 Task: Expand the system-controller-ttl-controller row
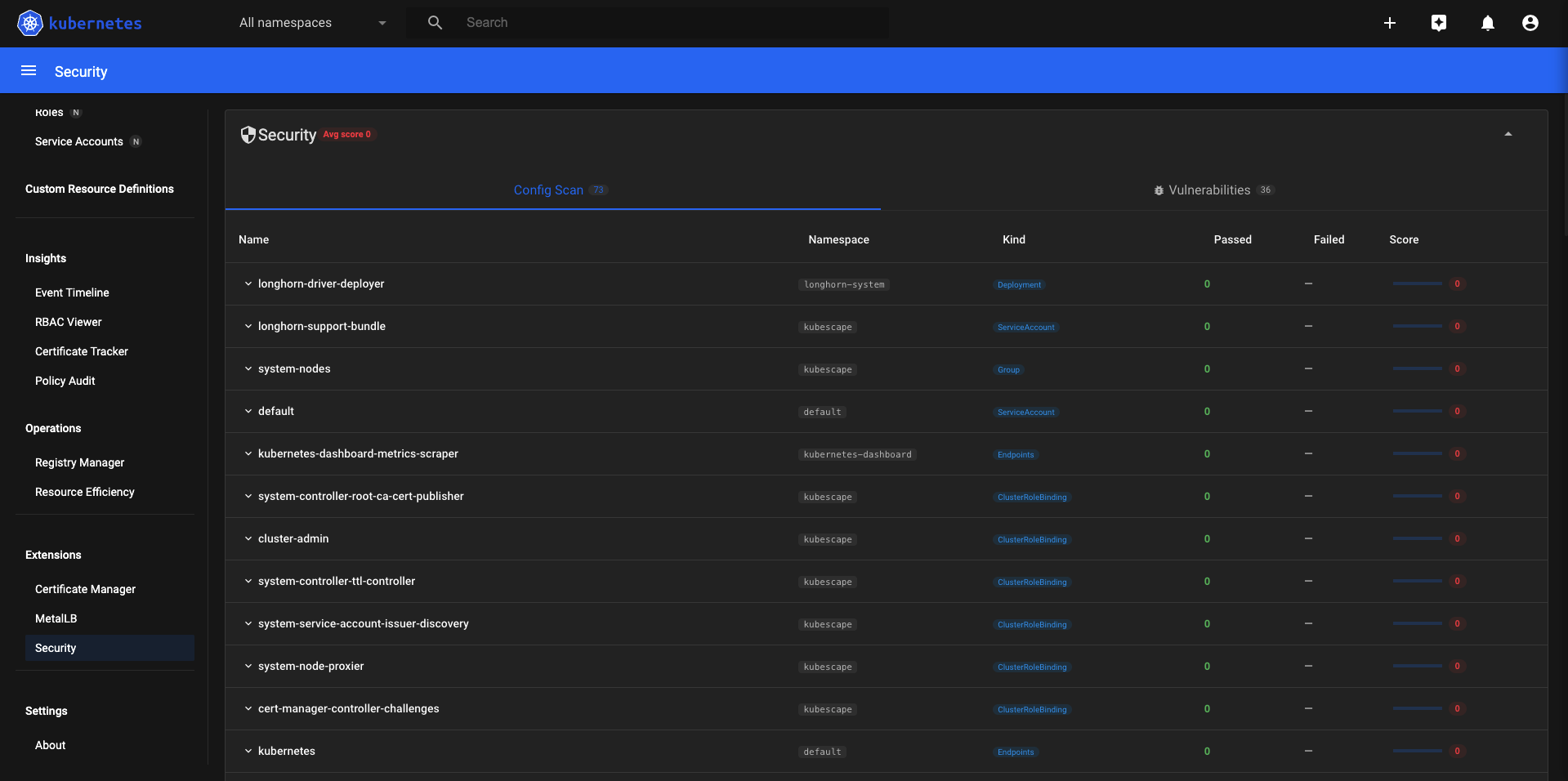coord(248,581)
